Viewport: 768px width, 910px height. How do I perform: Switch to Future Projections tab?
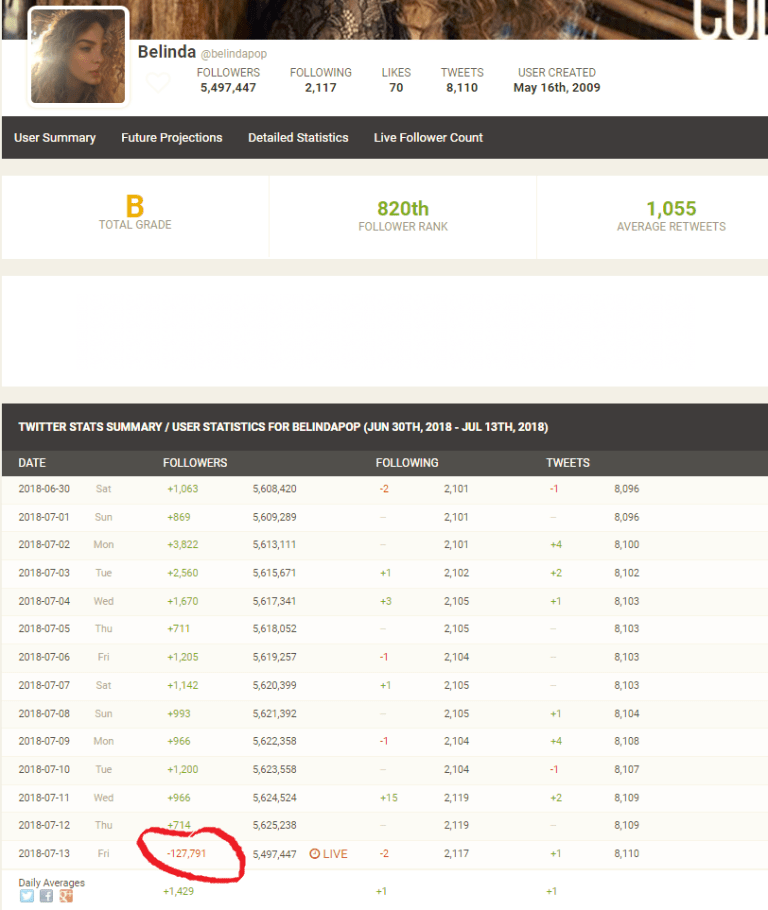pyautogui.click(x=172, y=138)
